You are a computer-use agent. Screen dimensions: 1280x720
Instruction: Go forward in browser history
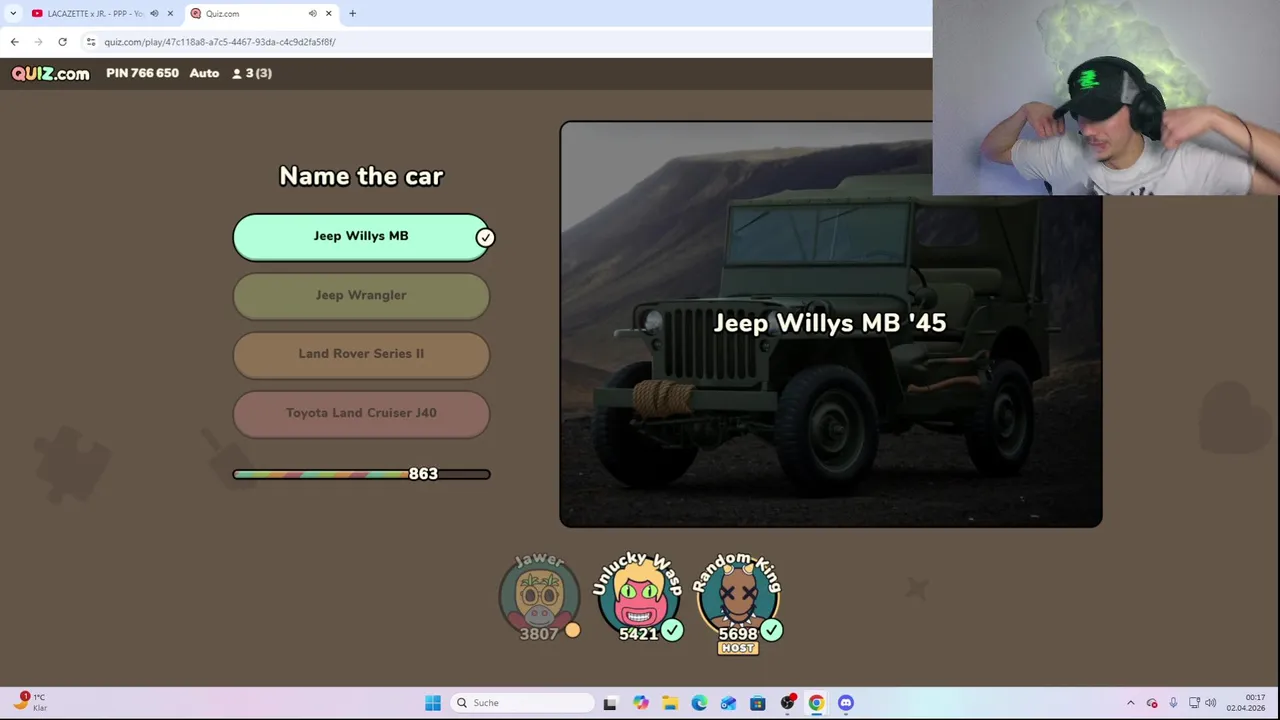pos(38,42)
